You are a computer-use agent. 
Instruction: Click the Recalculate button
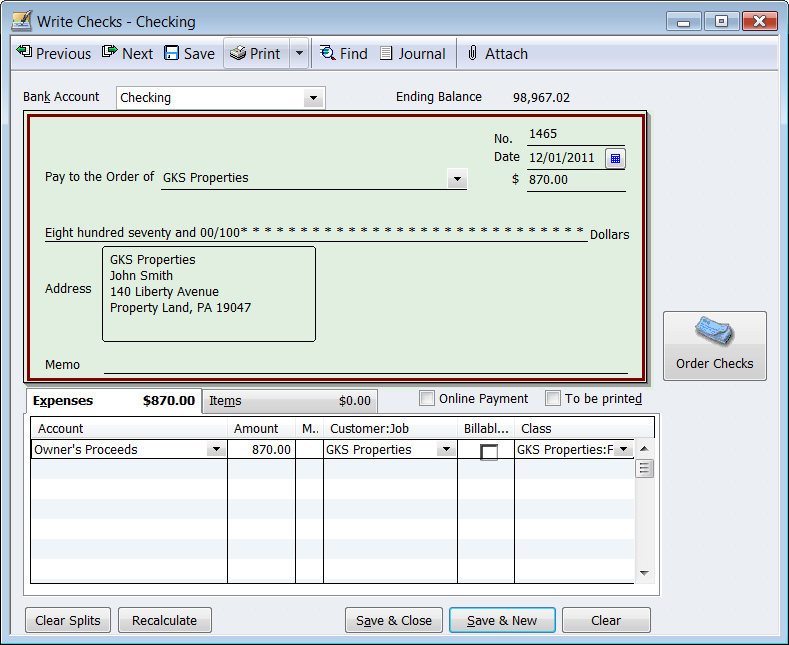coord(165,620)
